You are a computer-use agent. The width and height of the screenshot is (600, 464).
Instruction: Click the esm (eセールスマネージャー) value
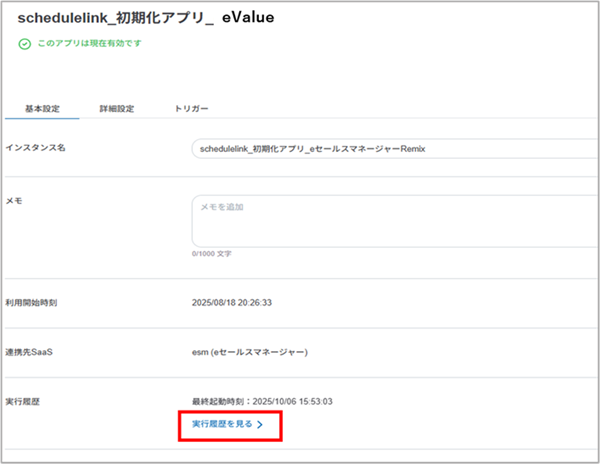coord(250,352)
